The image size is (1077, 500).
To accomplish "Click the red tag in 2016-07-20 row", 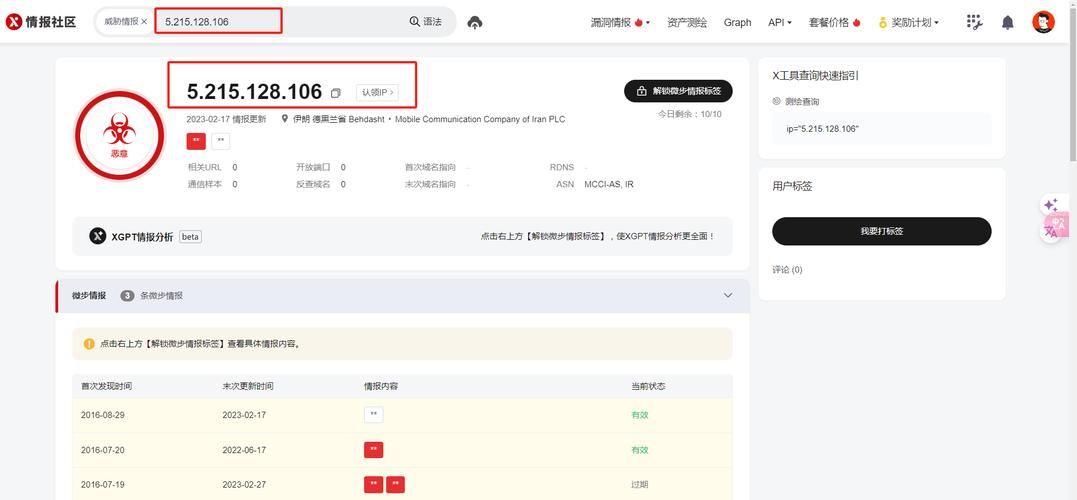I will (374, 450).
